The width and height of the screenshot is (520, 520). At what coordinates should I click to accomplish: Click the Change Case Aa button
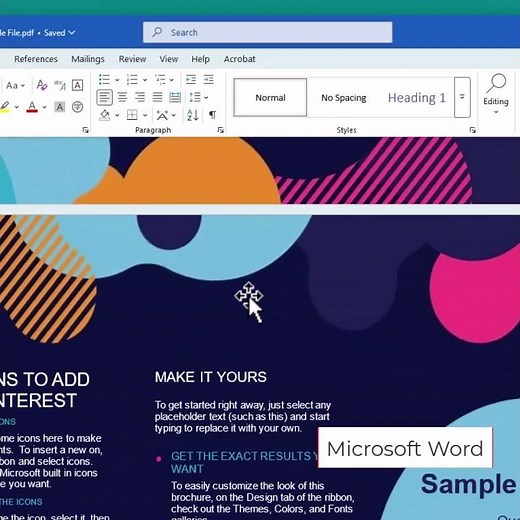tap(12, 86)
